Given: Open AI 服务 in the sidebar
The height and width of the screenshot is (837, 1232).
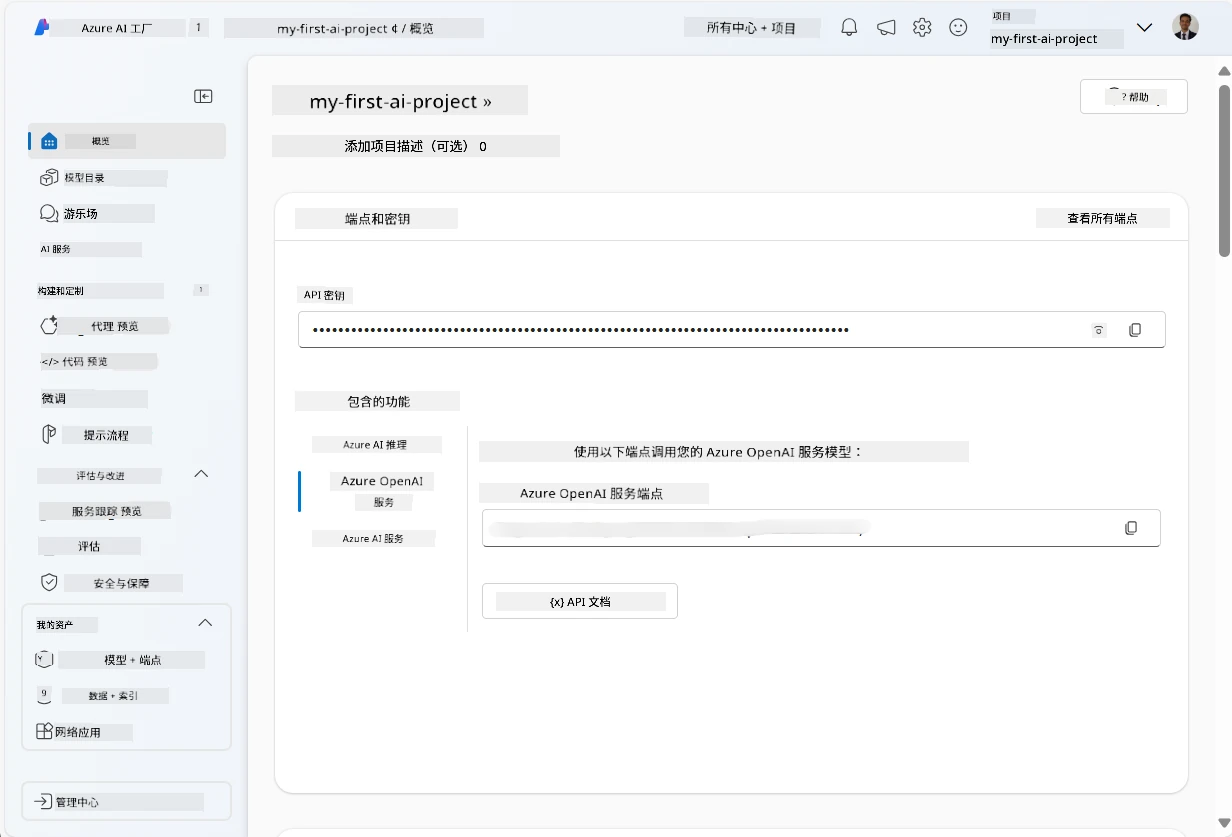Looking at the screenshot, I should [90, 249].
